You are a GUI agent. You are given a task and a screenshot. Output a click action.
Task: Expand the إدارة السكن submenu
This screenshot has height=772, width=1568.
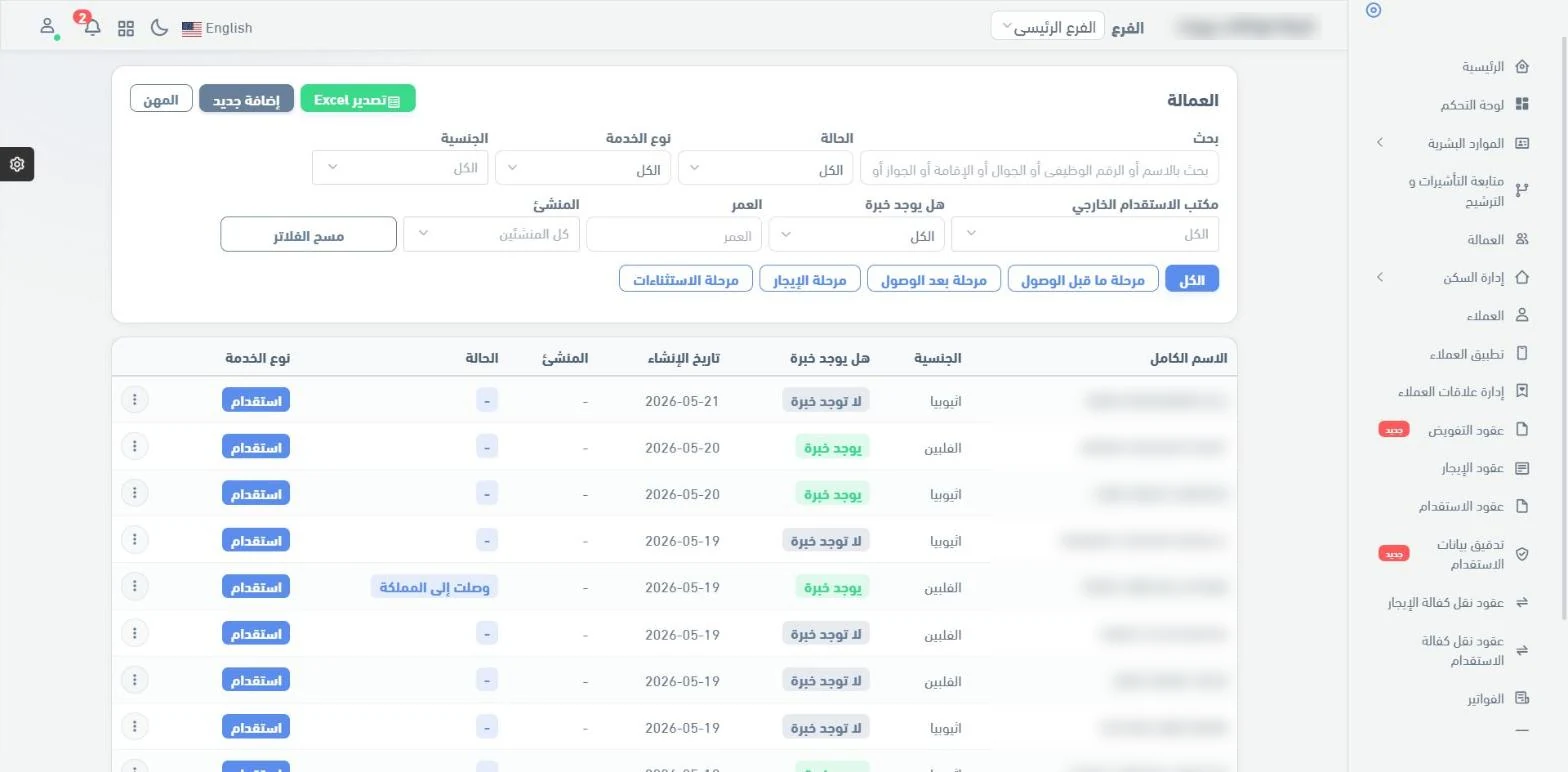(x=1380, y=277)
